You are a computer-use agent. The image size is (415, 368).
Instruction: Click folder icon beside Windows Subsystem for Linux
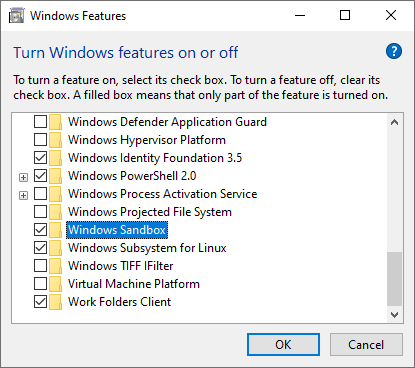55,248
